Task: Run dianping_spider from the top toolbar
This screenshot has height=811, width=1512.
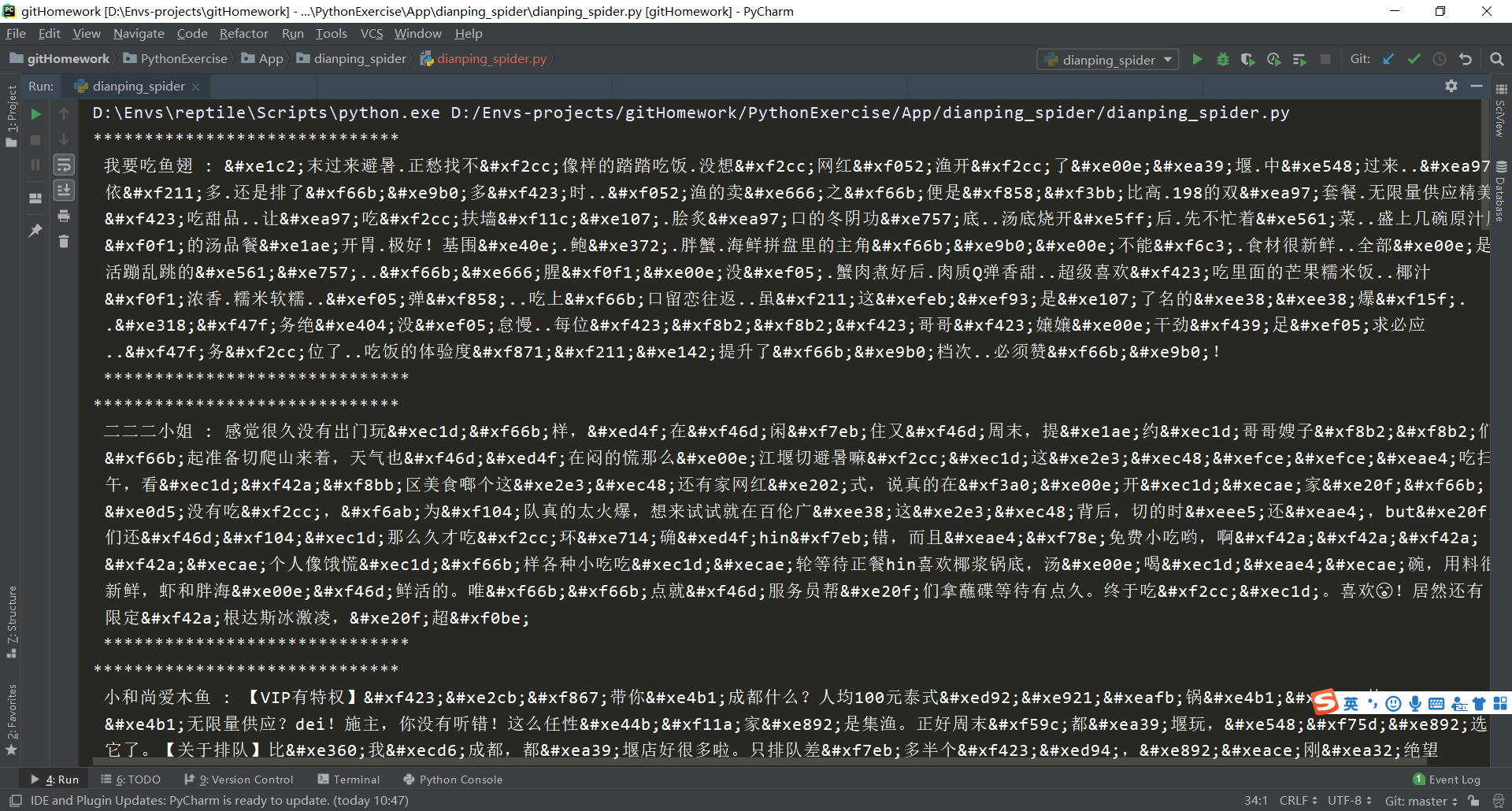Action: (1197, 59)
